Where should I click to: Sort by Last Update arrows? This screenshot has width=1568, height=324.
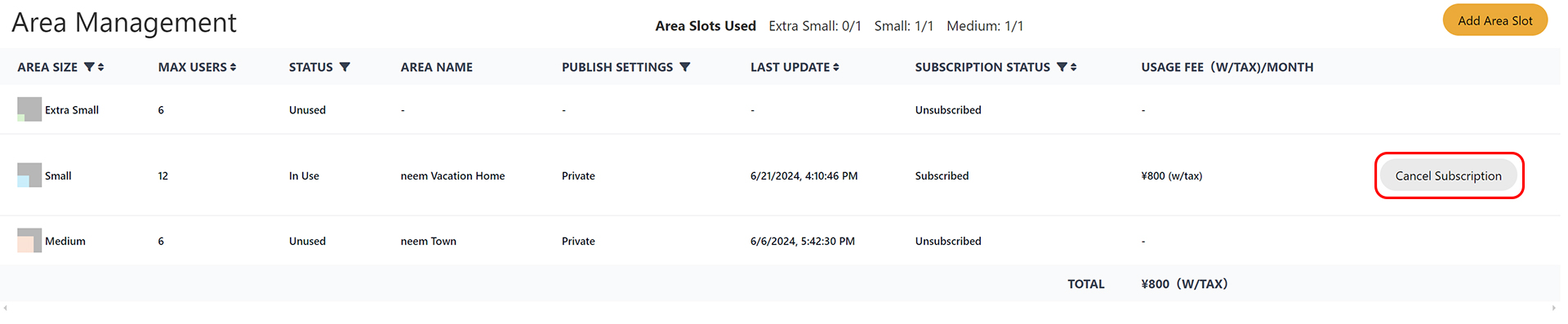click(x=836, y=67)
